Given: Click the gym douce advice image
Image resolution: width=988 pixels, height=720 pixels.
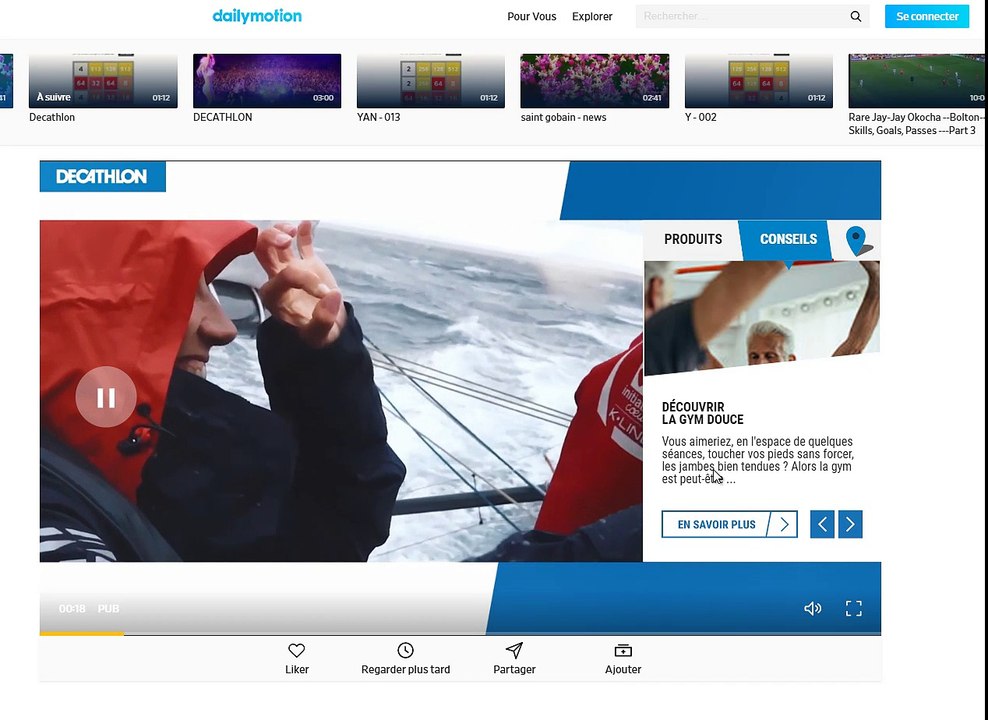Looking at the screenshot, I should 762,317.
